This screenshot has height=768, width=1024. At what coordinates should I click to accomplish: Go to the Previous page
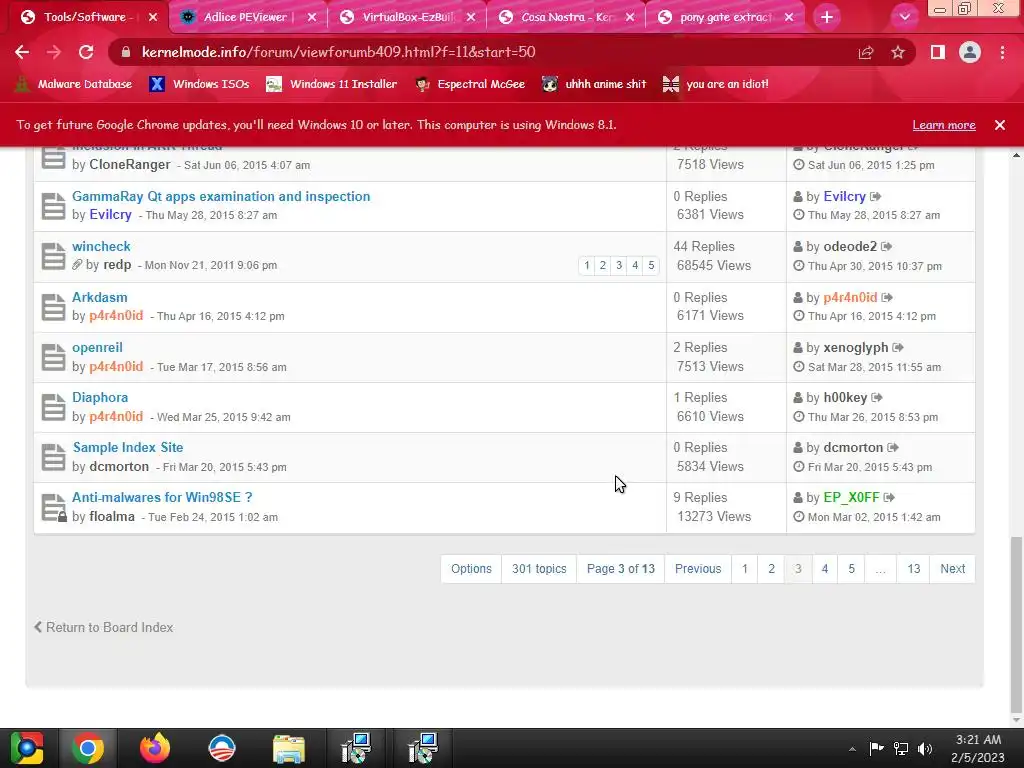pyautogui.click(x=697, y=569)
